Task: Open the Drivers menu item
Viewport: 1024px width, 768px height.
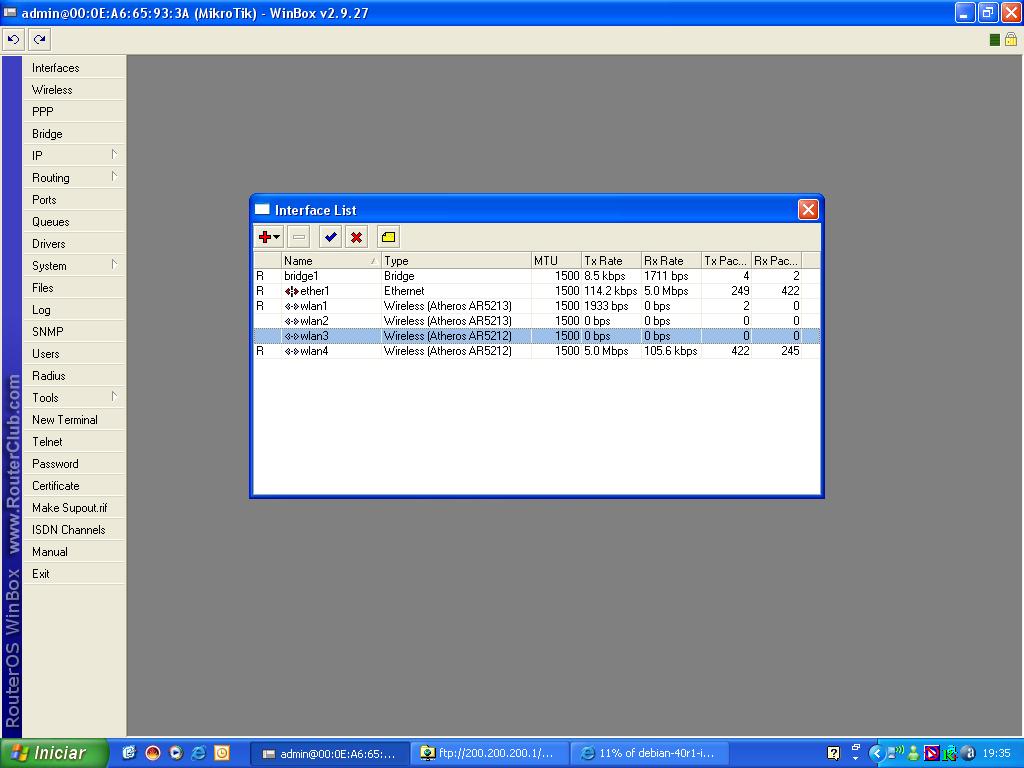Action: (x=74, y=244)
